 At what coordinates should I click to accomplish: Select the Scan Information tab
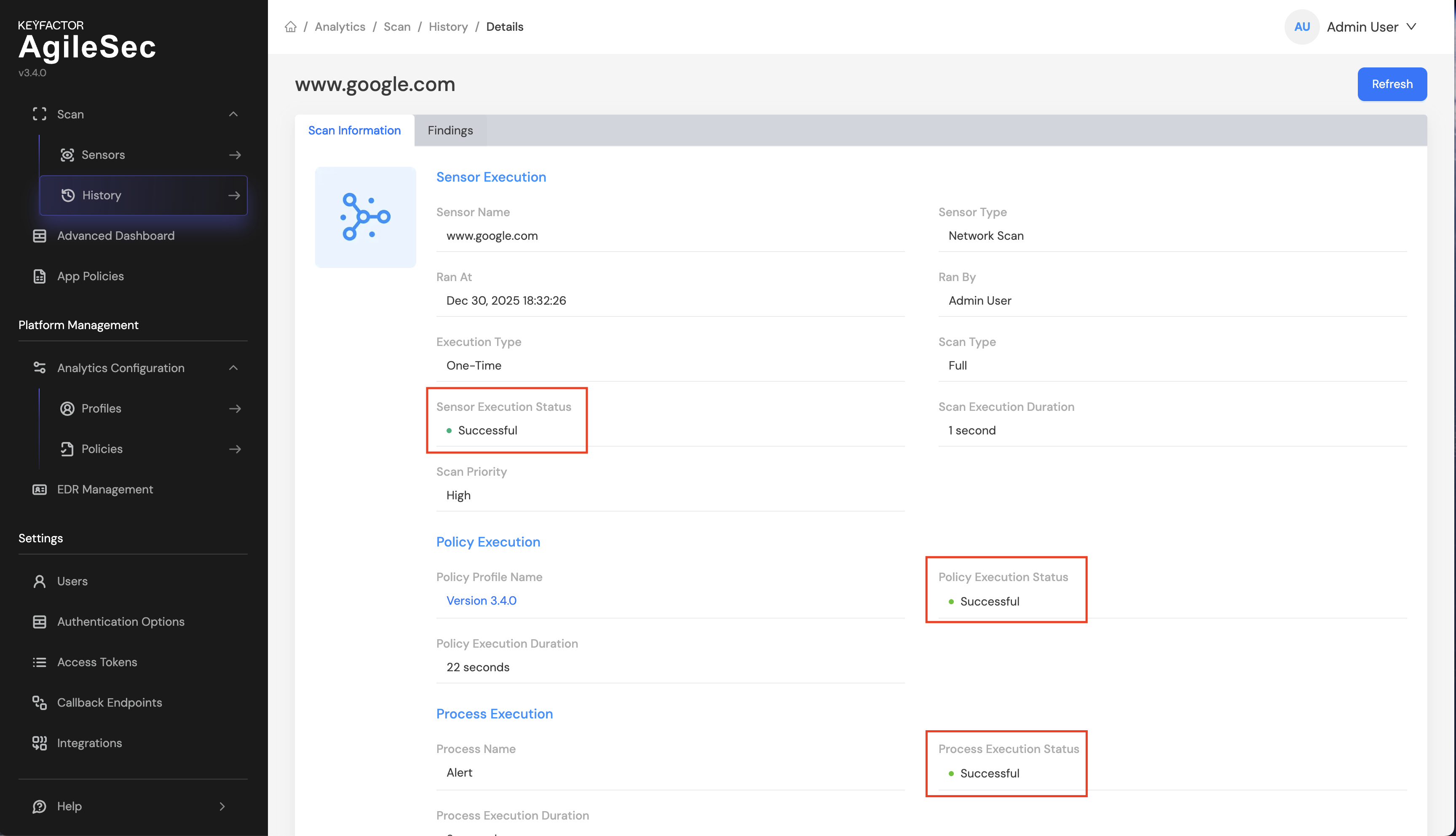tap(354, 130)
